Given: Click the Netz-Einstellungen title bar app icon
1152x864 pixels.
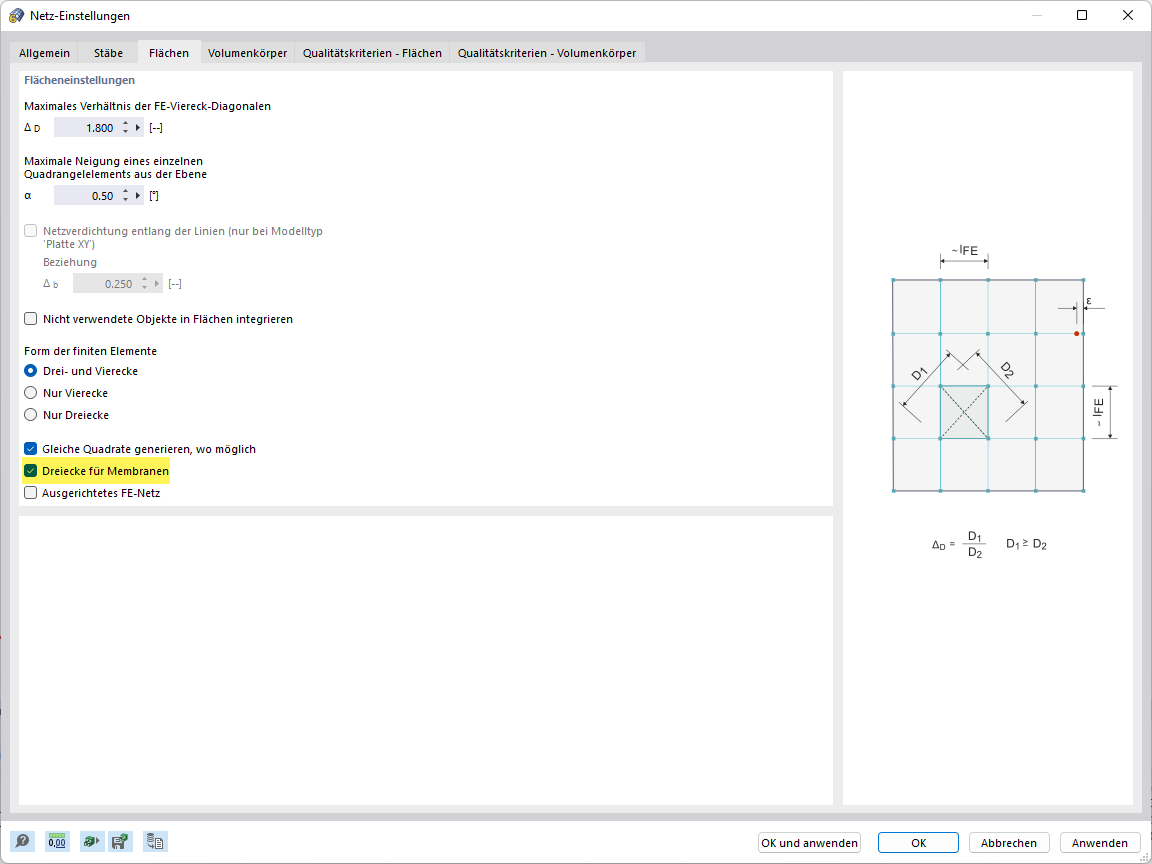Looking at the screenshot, I should click(x=15, y=15).
